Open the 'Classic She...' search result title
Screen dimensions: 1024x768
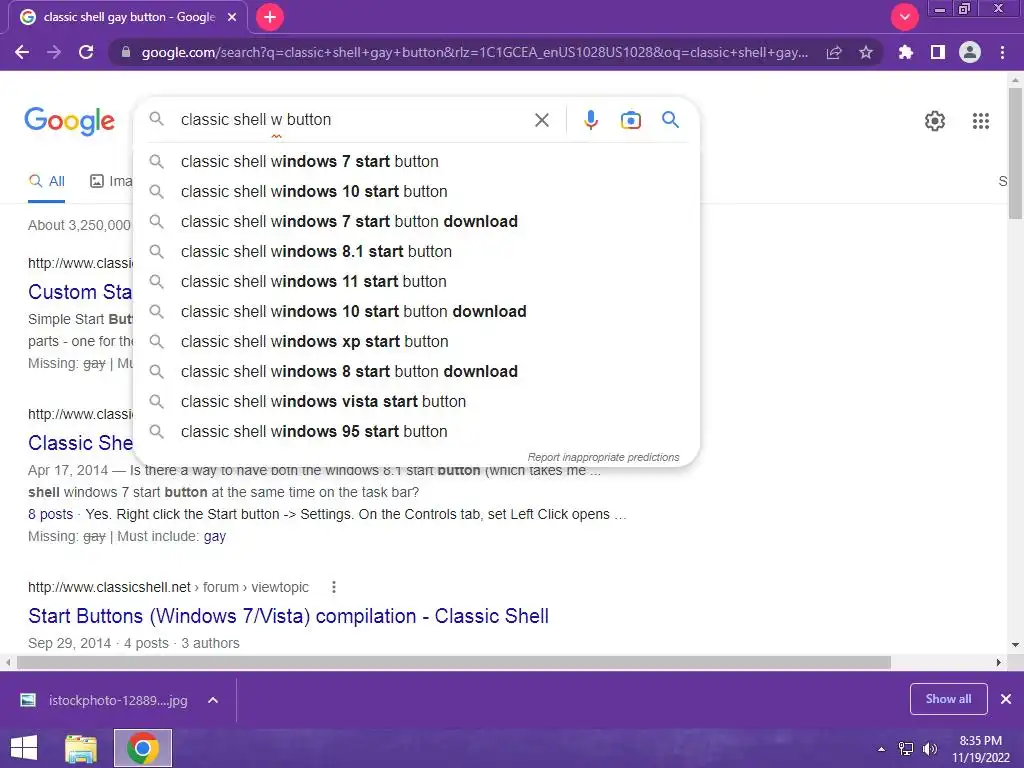coord(80,443)
